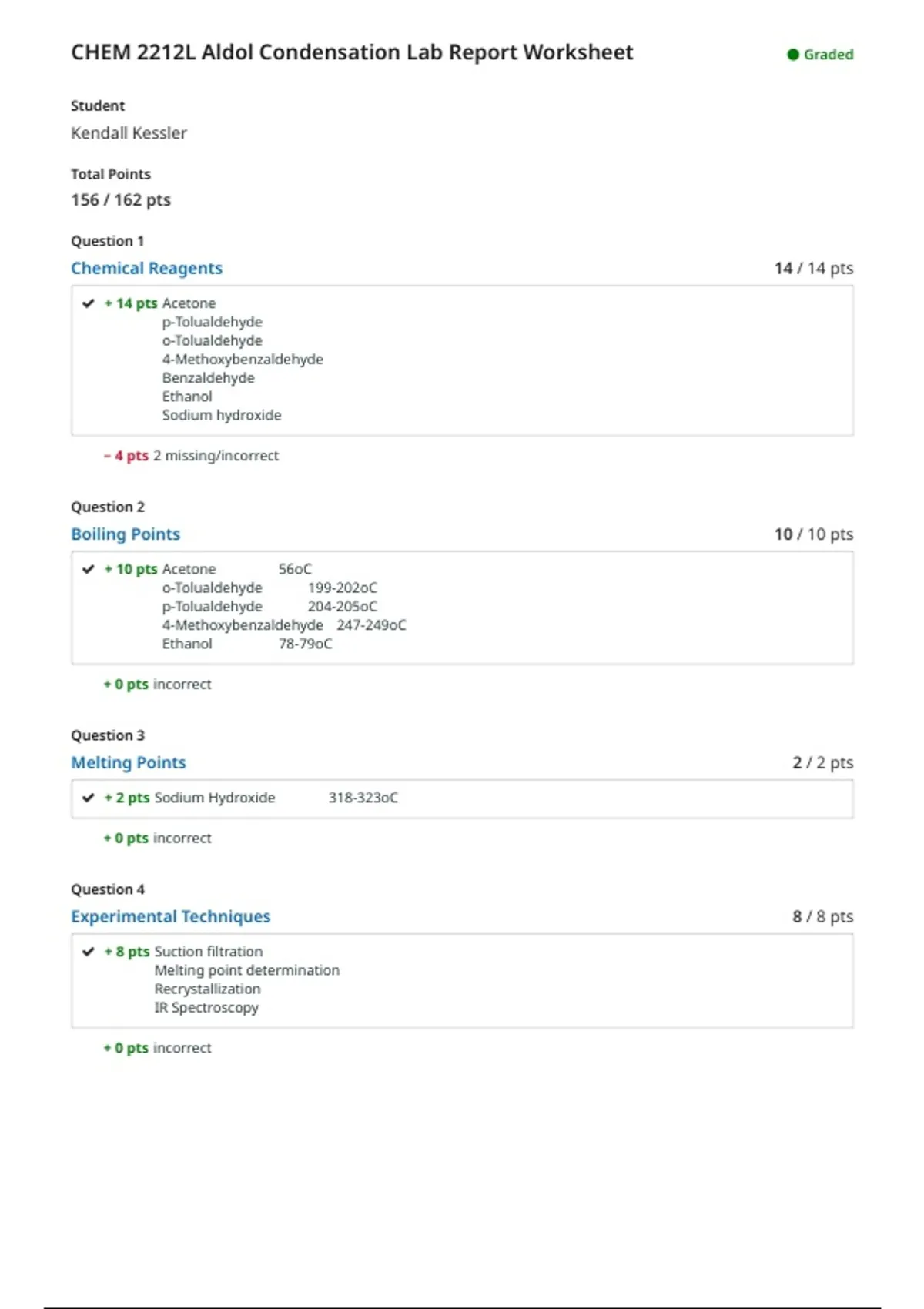Click student name Kendall Kessler

(129, 133)
